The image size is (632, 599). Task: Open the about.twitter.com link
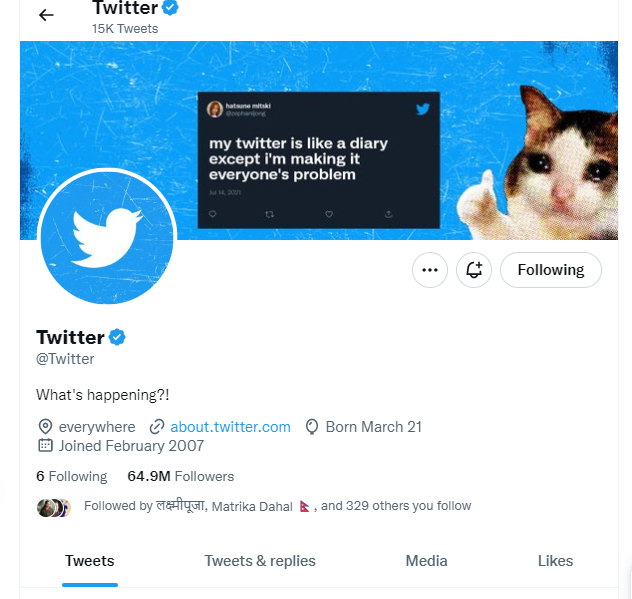pyautogui.click(x=230, y=427)
